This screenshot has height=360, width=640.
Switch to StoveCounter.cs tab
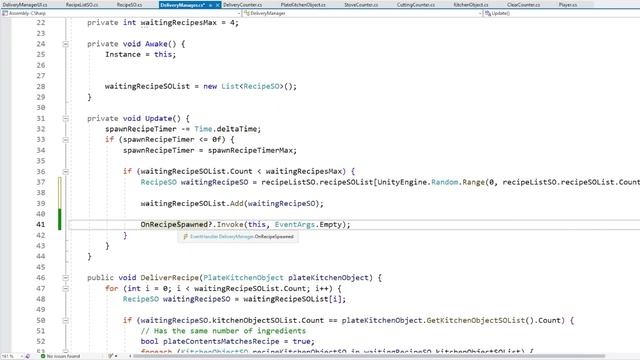[361, 5]
